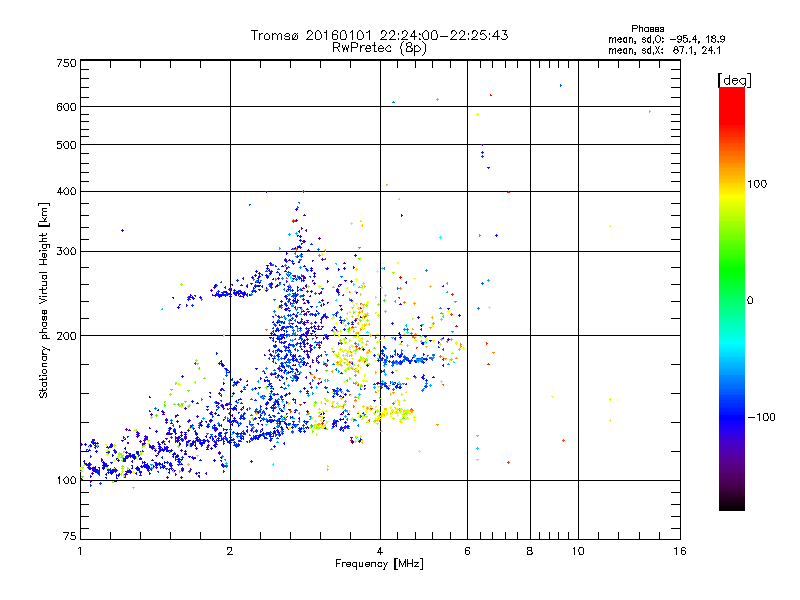Click the phase colorbar gradient
This screenshot has width=800, height=600.
(732, 298)
